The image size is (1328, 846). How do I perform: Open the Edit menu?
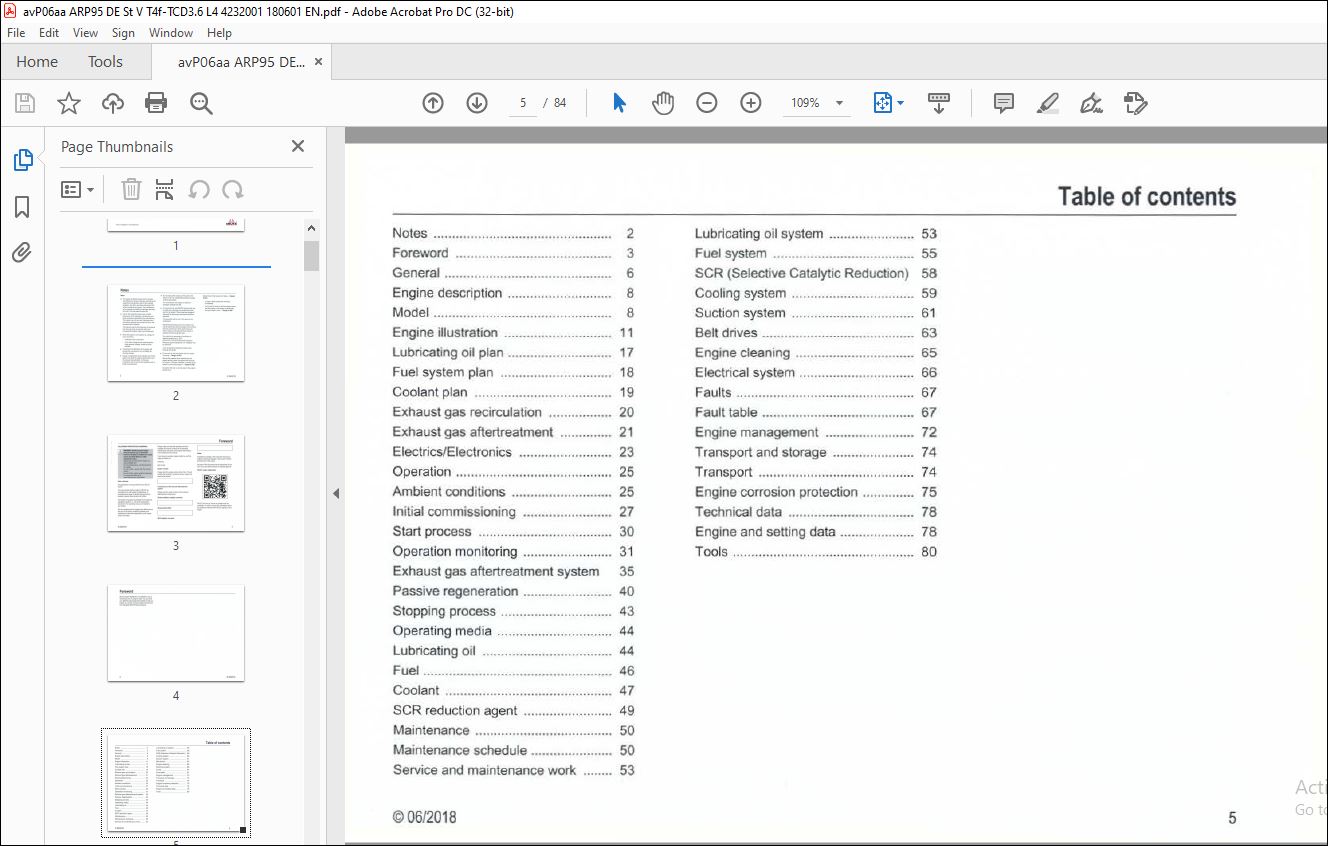tap(49, 33)
